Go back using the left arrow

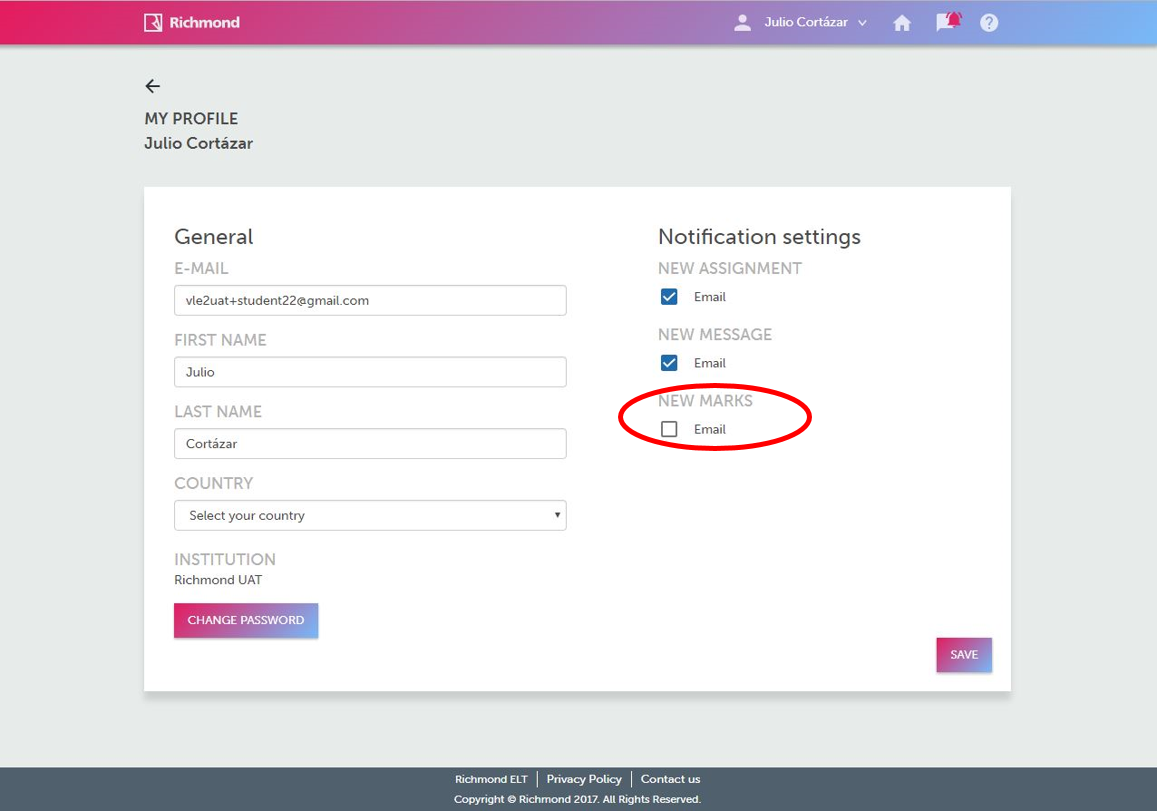[152, 86]
